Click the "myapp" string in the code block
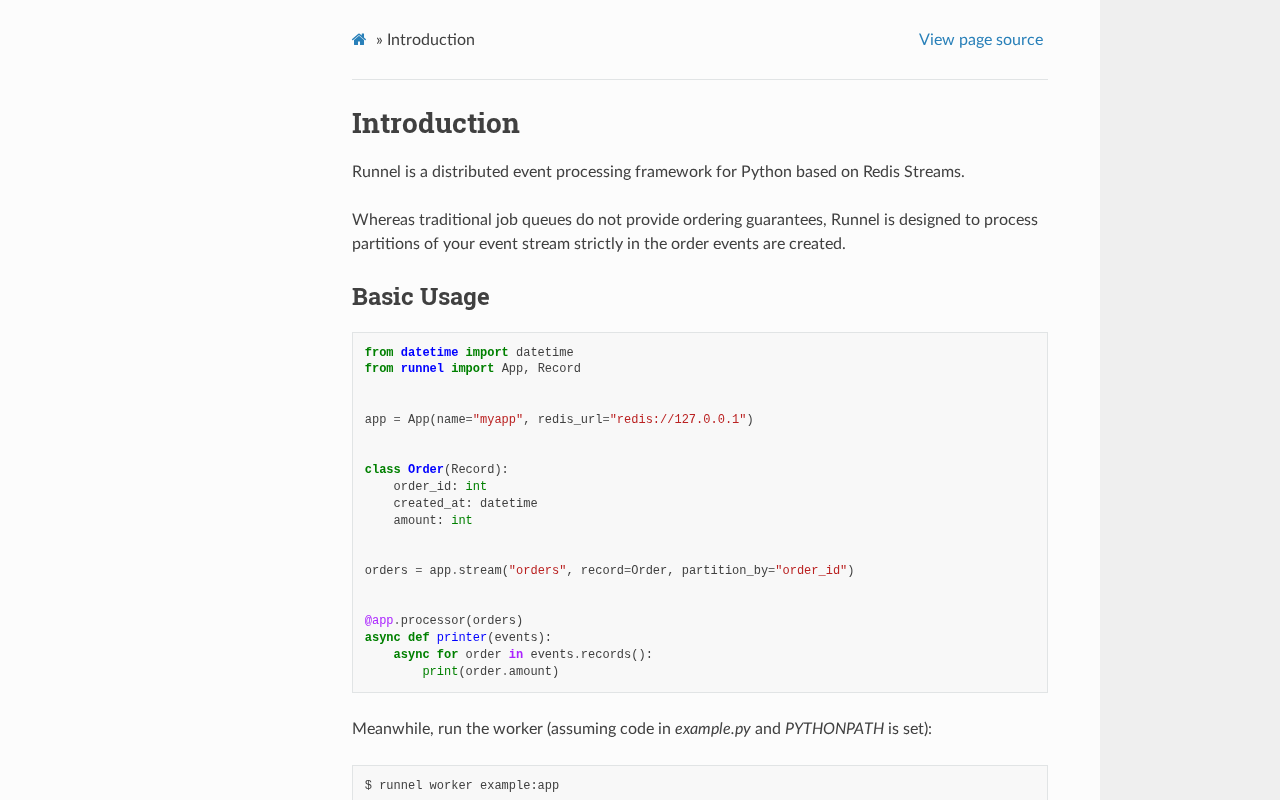1280x800 pixels. click(x=498, y=420)
